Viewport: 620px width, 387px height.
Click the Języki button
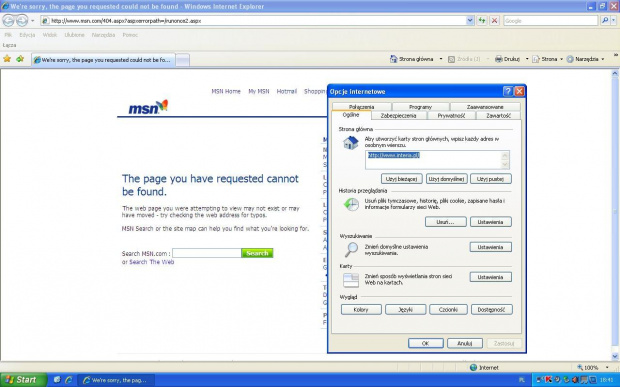coord(406,310)
